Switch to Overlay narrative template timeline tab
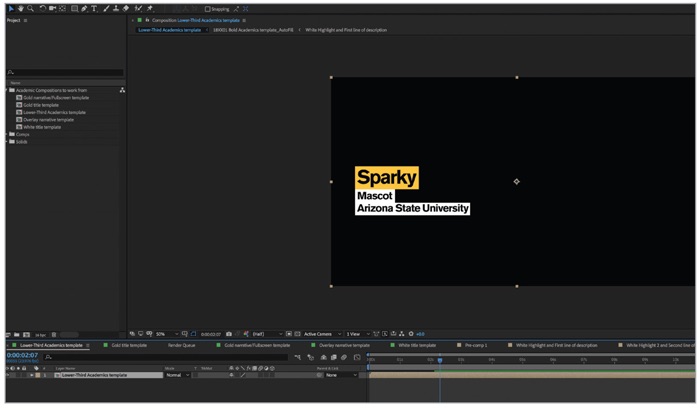This screenshot has height=408, width=700. click(x=344, y=345)
